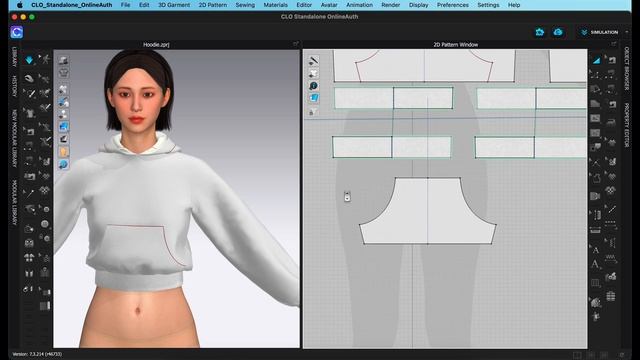This screenshot has width=640, height=360.
Task: Select the blue triangle Transform Pattern tool
Action: (x=596, y=60)
